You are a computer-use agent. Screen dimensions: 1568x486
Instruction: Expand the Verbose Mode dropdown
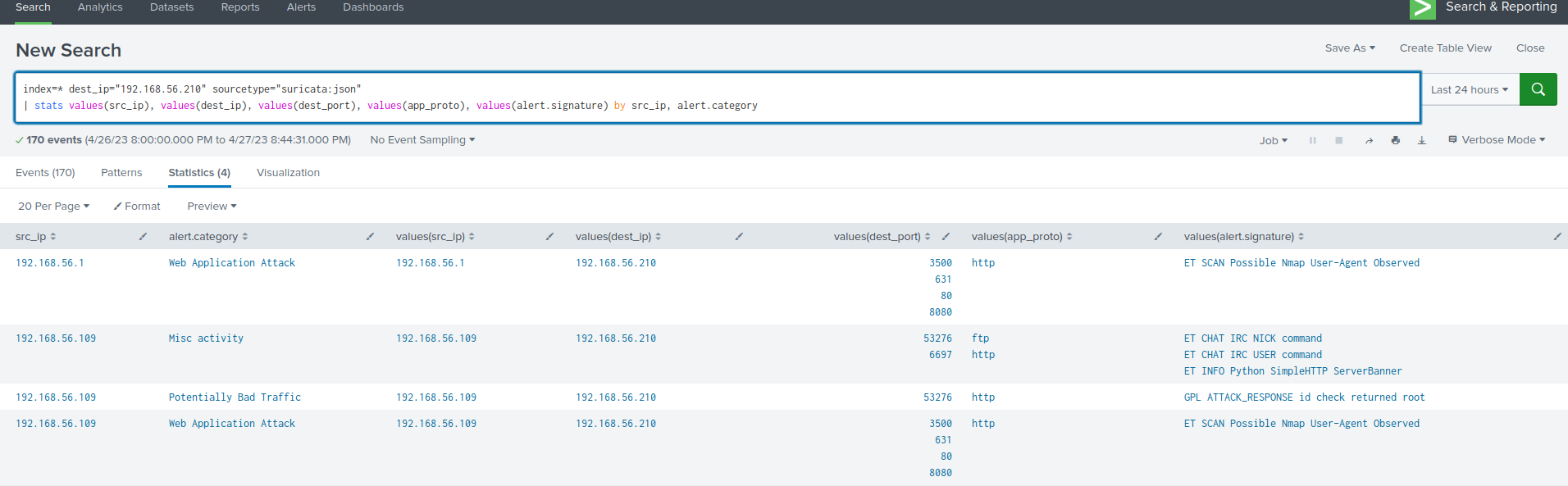[1497, 140]
